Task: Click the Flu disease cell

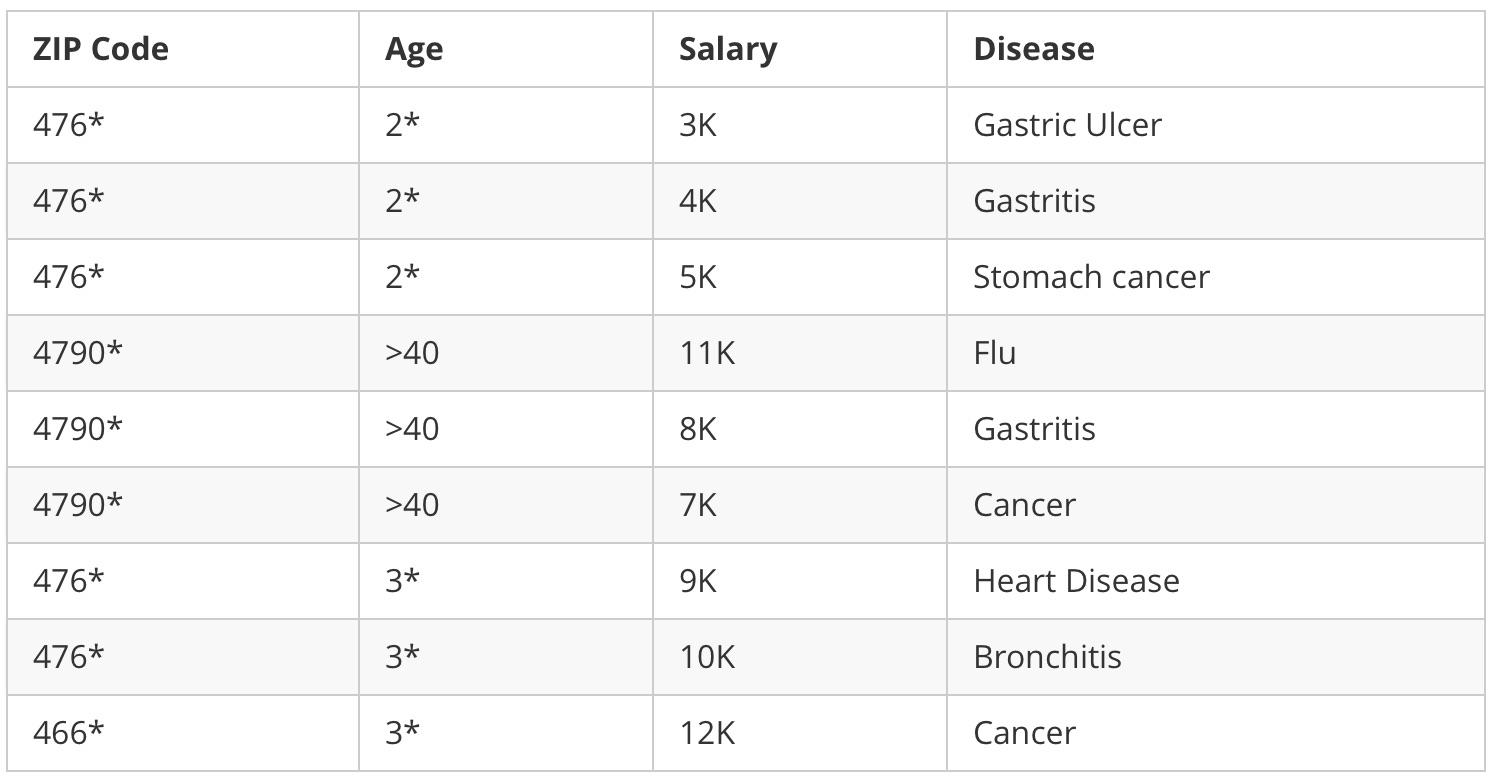Action: tap(995, 353)
